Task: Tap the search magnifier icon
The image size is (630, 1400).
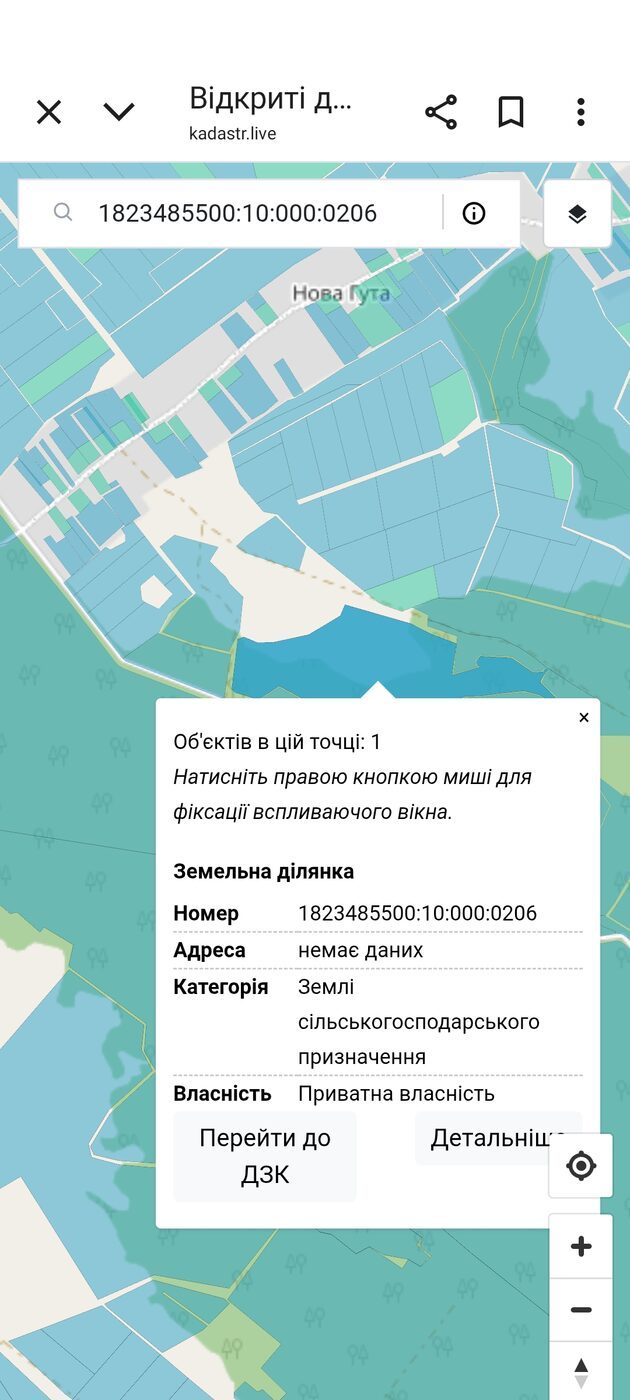Action: pyautogui.click(x=63, y=212)
